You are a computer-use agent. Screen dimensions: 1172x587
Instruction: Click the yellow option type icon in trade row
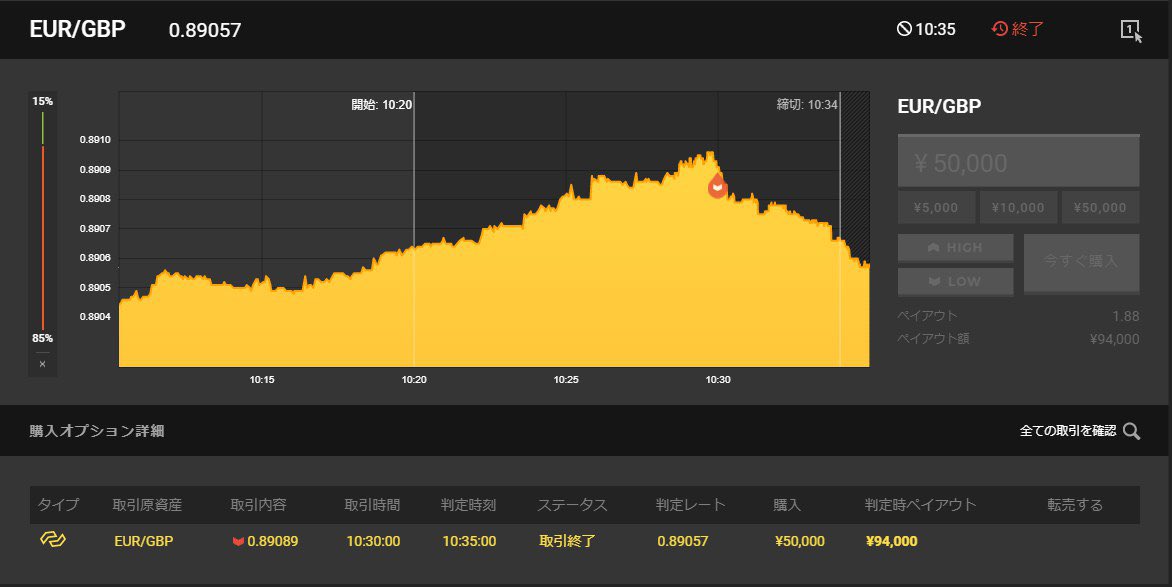tap(53, 540)
